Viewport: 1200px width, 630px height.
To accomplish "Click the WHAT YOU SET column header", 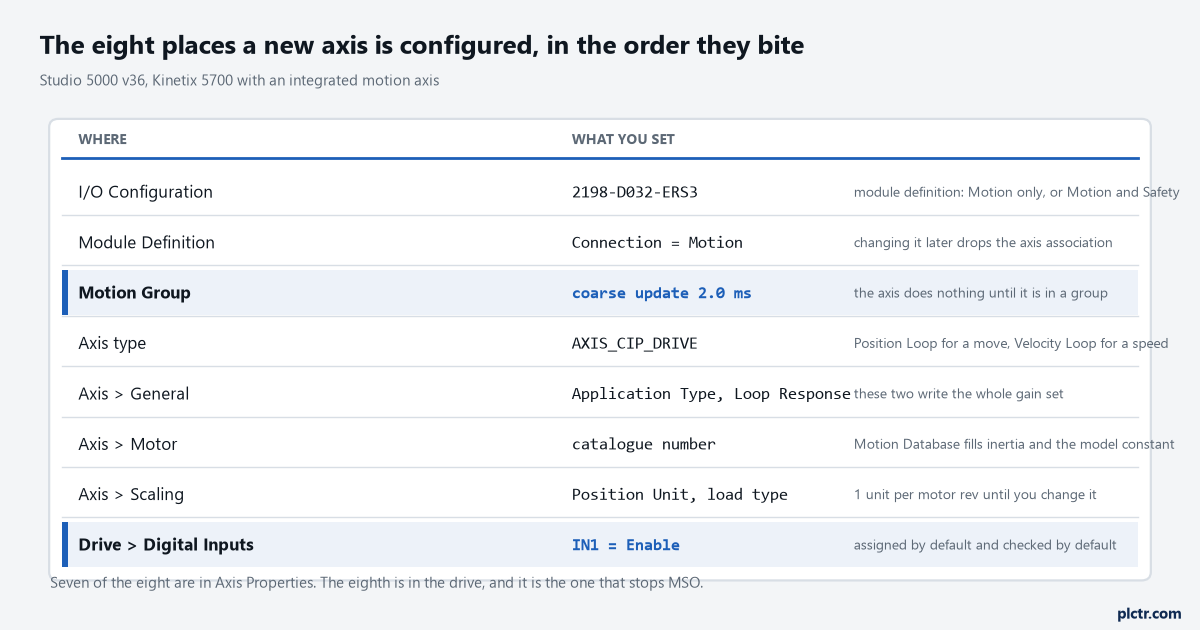I will [x=623, y=139].
